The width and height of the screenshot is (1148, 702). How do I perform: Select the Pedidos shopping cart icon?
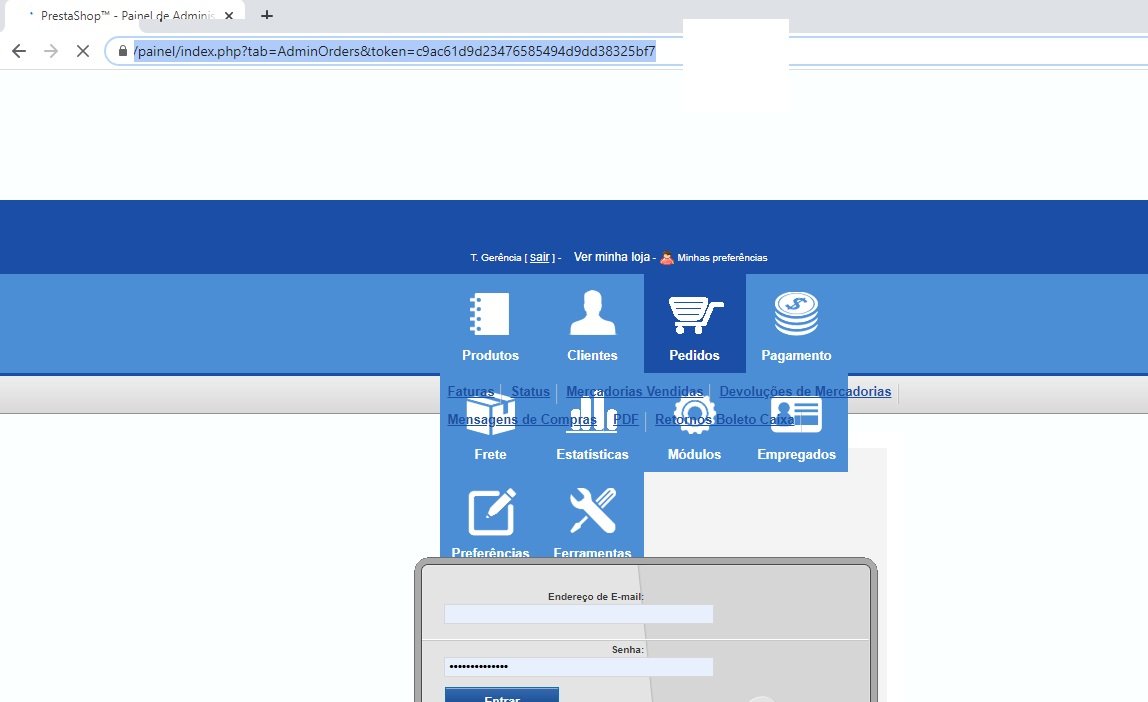695,314
